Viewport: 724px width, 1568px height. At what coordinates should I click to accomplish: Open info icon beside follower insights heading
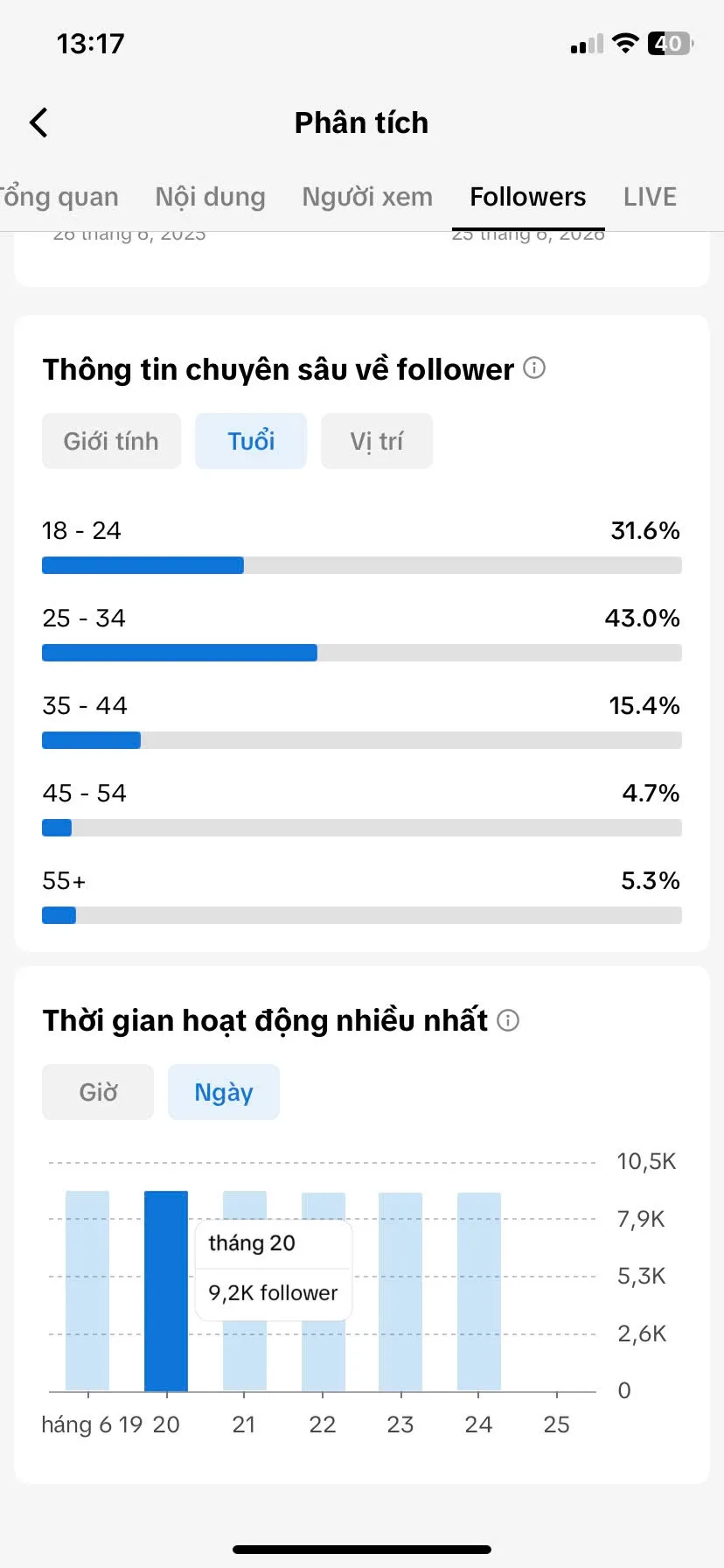click(534, 367)
